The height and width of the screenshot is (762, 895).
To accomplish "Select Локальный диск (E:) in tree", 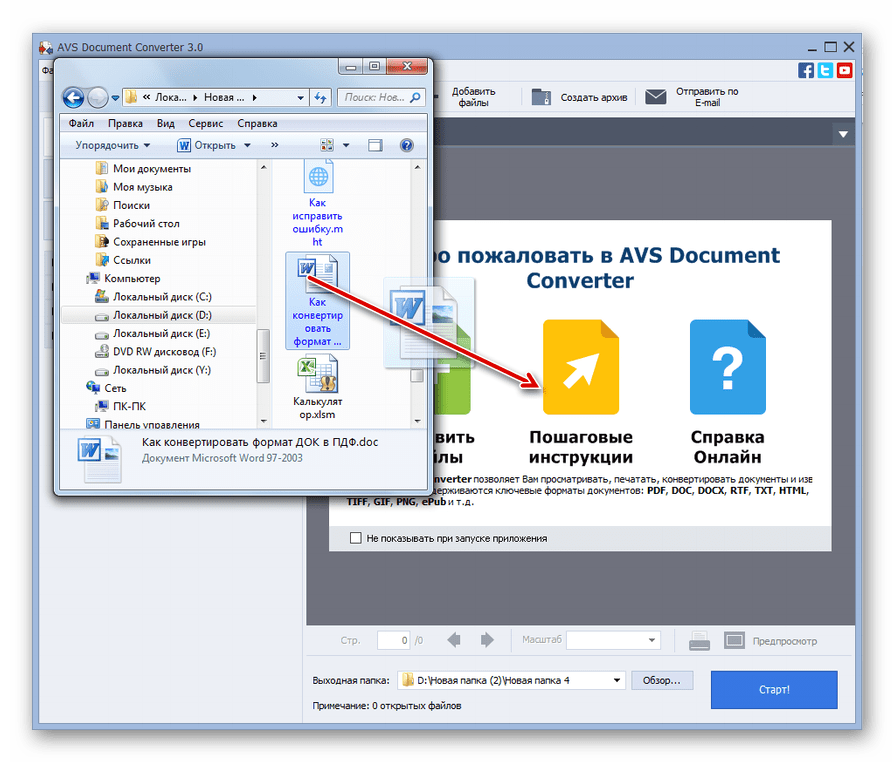I will (x=161, y=333).
